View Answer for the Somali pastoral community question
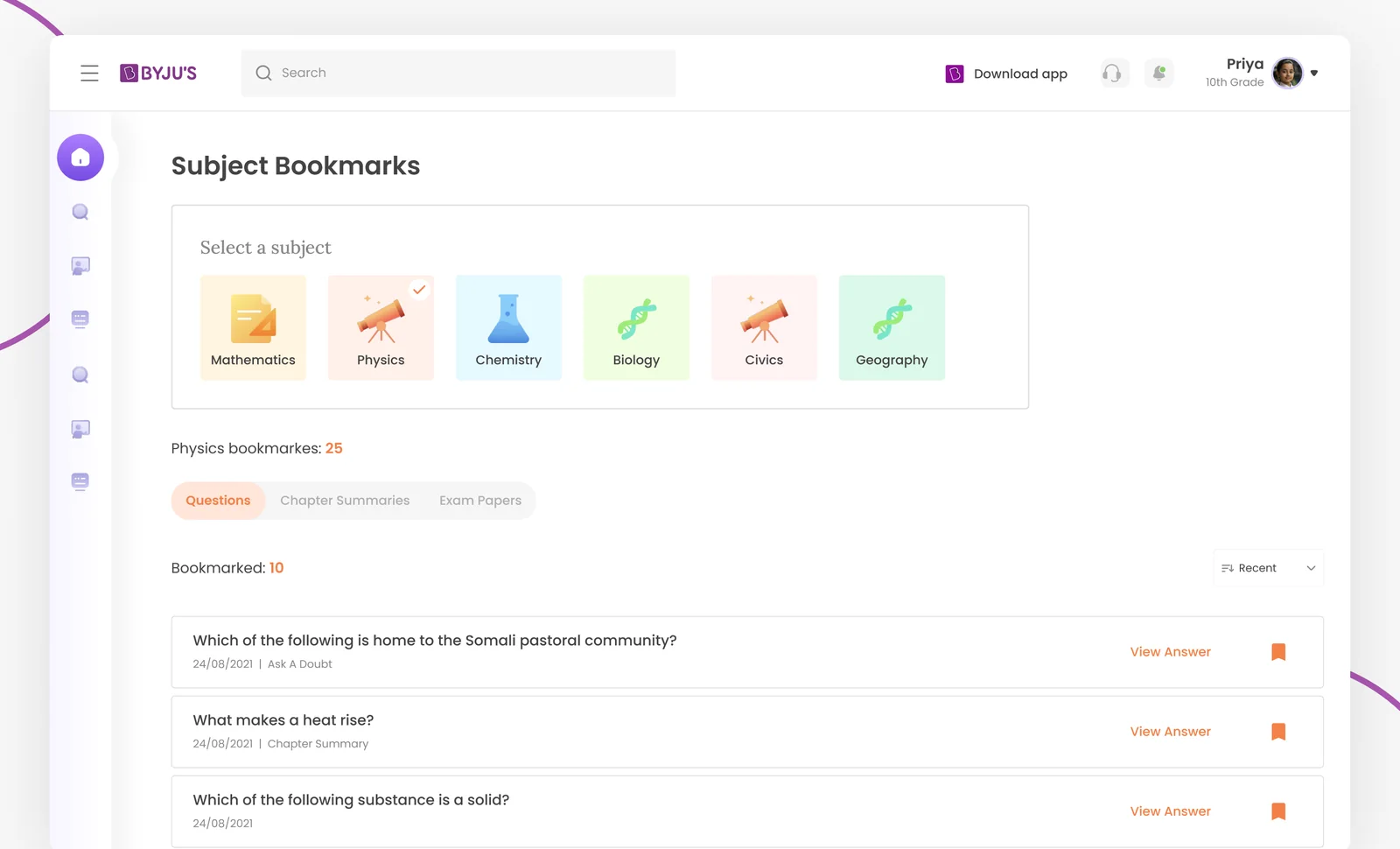 1171,652
